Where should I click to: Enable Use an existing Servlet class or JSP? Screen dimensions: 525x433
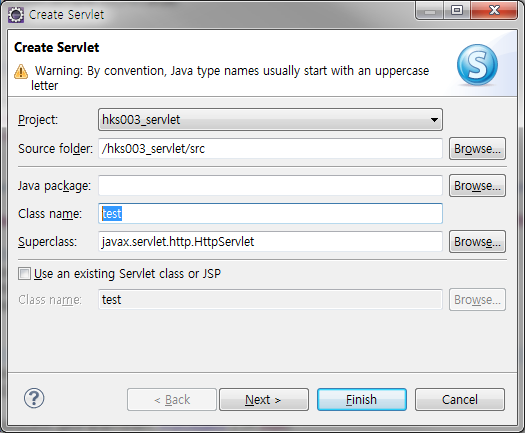(24, 274)
